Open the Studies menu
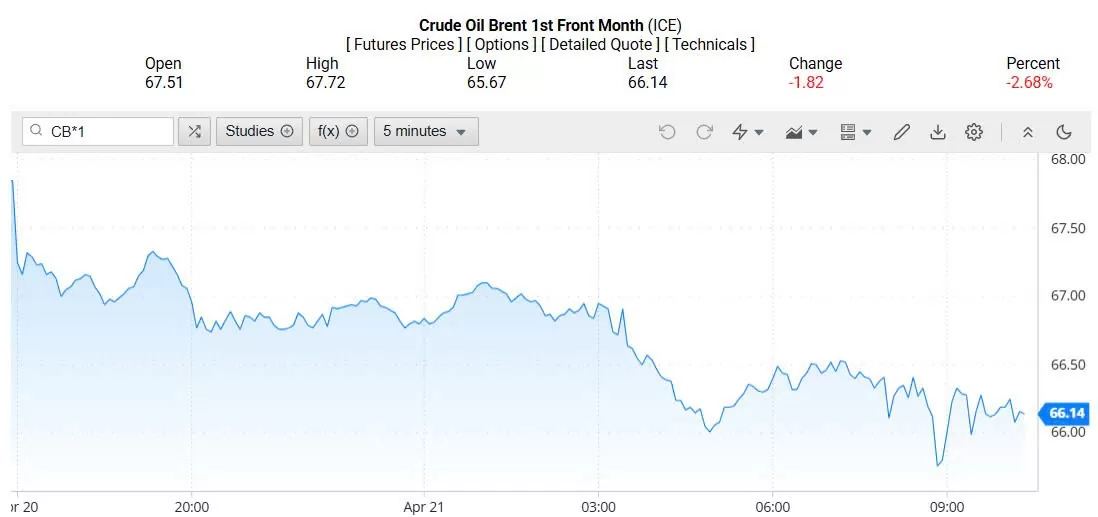This screenshot has width=1098, height=517. [x=259, y=131]
